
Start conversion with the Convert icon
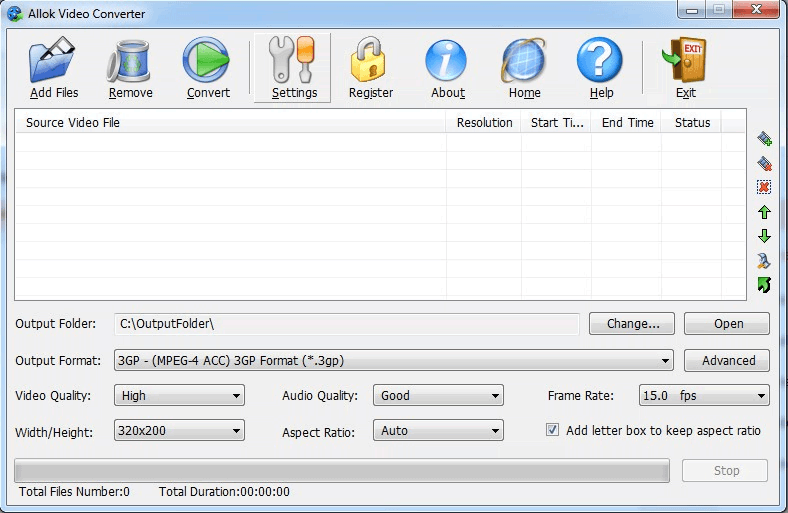click(x=206, y=60)
